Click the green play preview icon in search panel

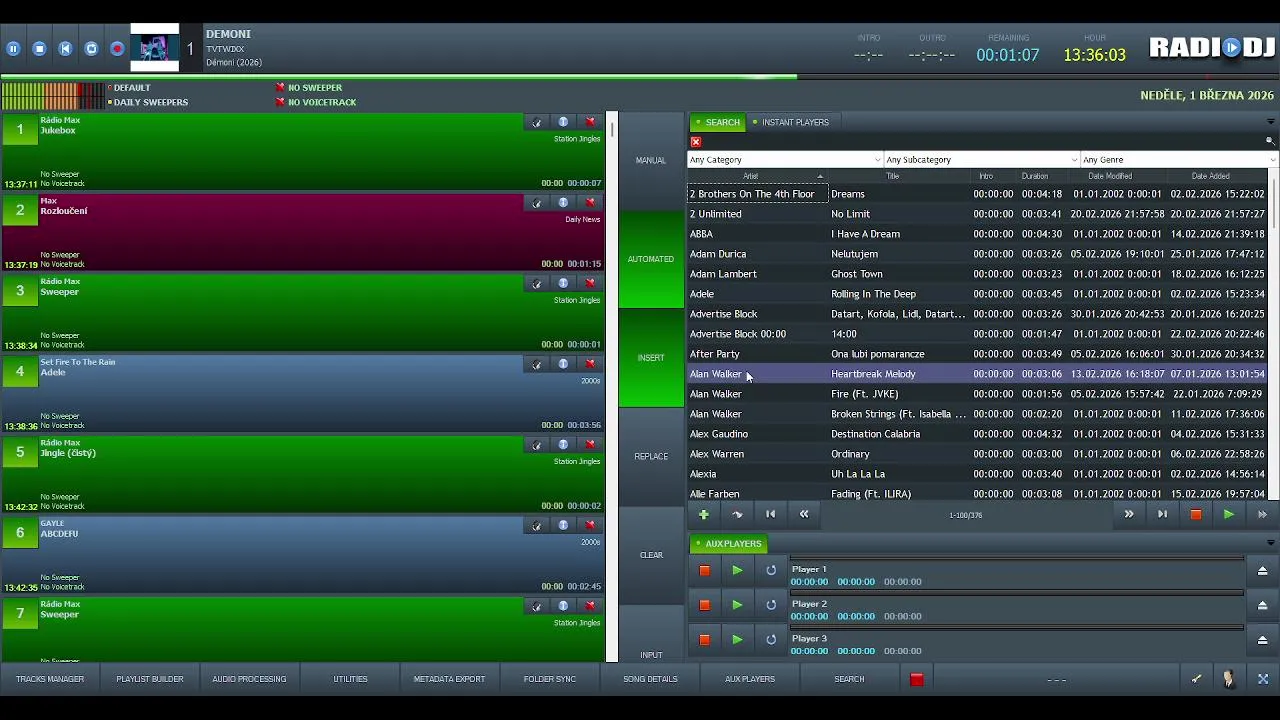(x=1228, y=514)
